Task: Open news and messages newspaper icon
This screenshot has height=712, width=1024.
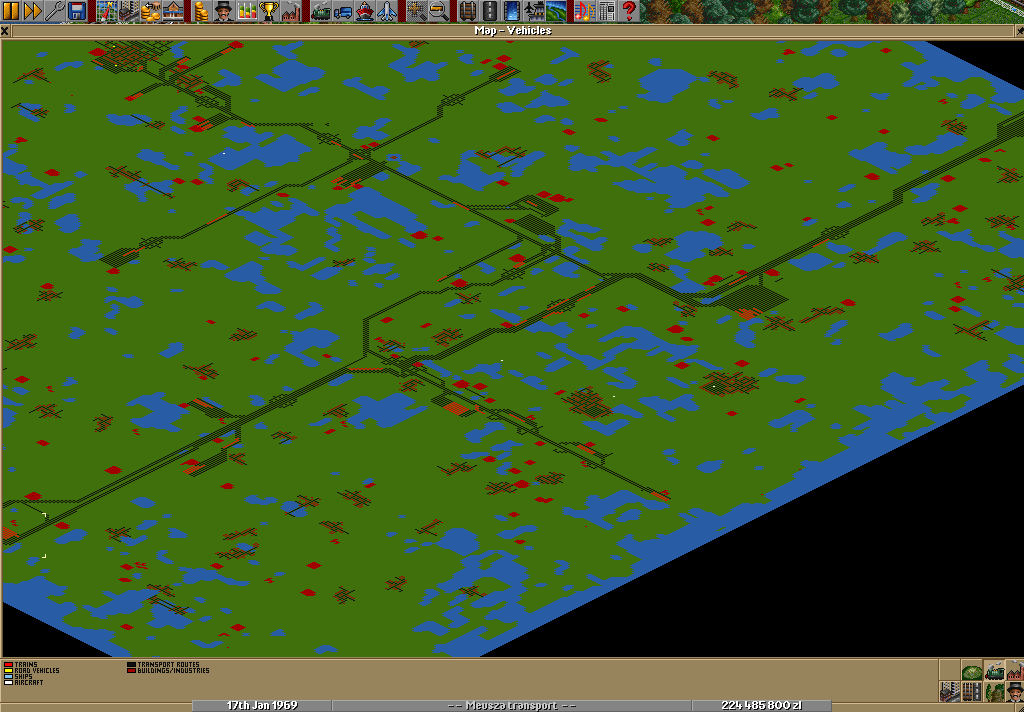Action: (607, 11)
